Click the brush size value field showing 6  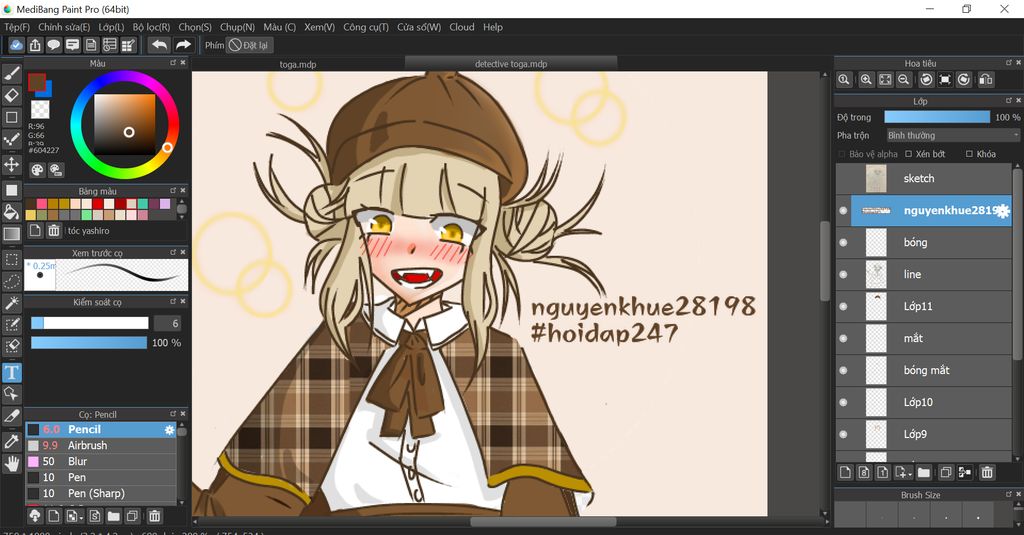point(168,323)
